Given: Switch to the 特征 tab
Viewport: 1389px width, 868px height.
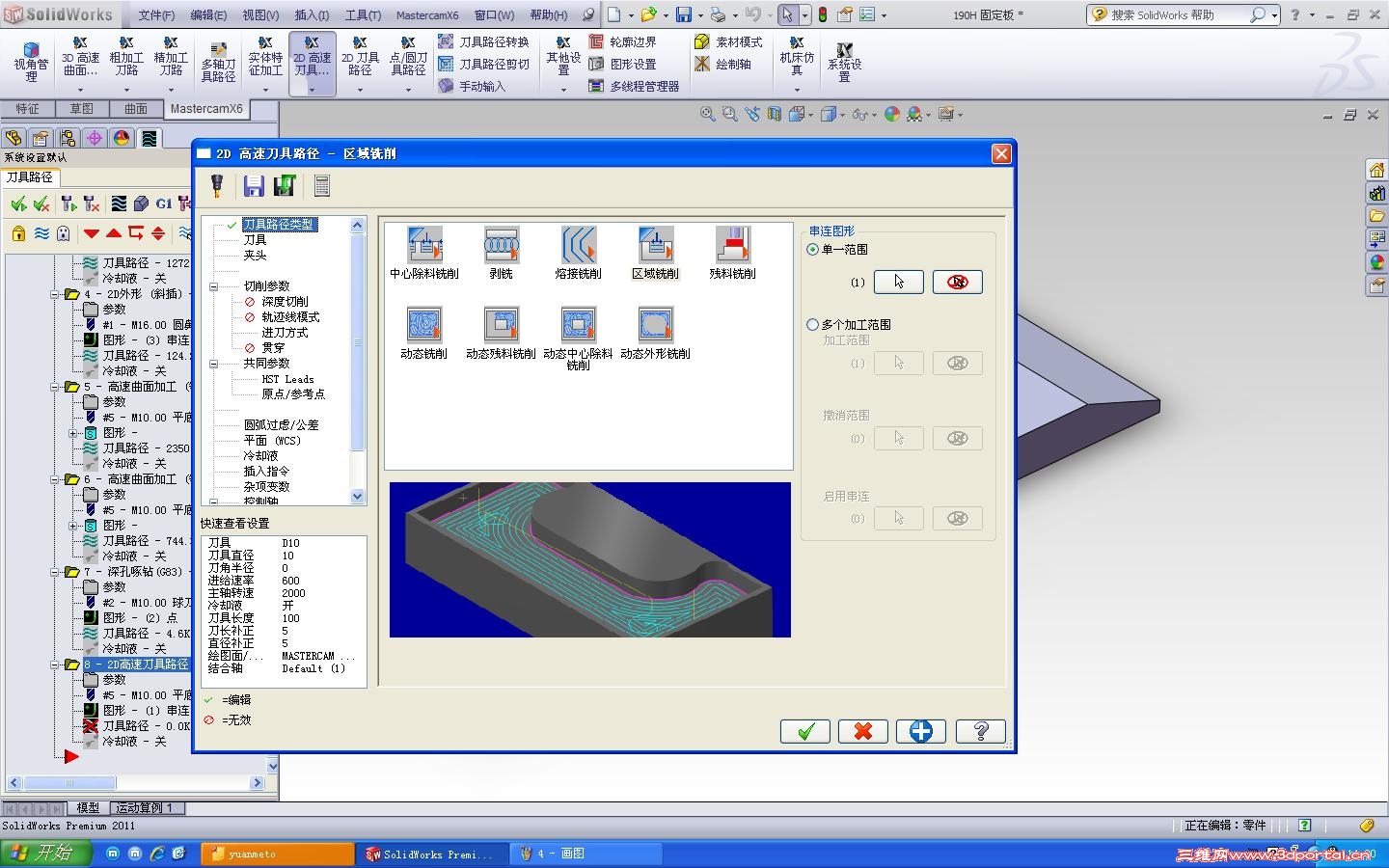Looking at the screenshot, I should (x=27, y=109).
